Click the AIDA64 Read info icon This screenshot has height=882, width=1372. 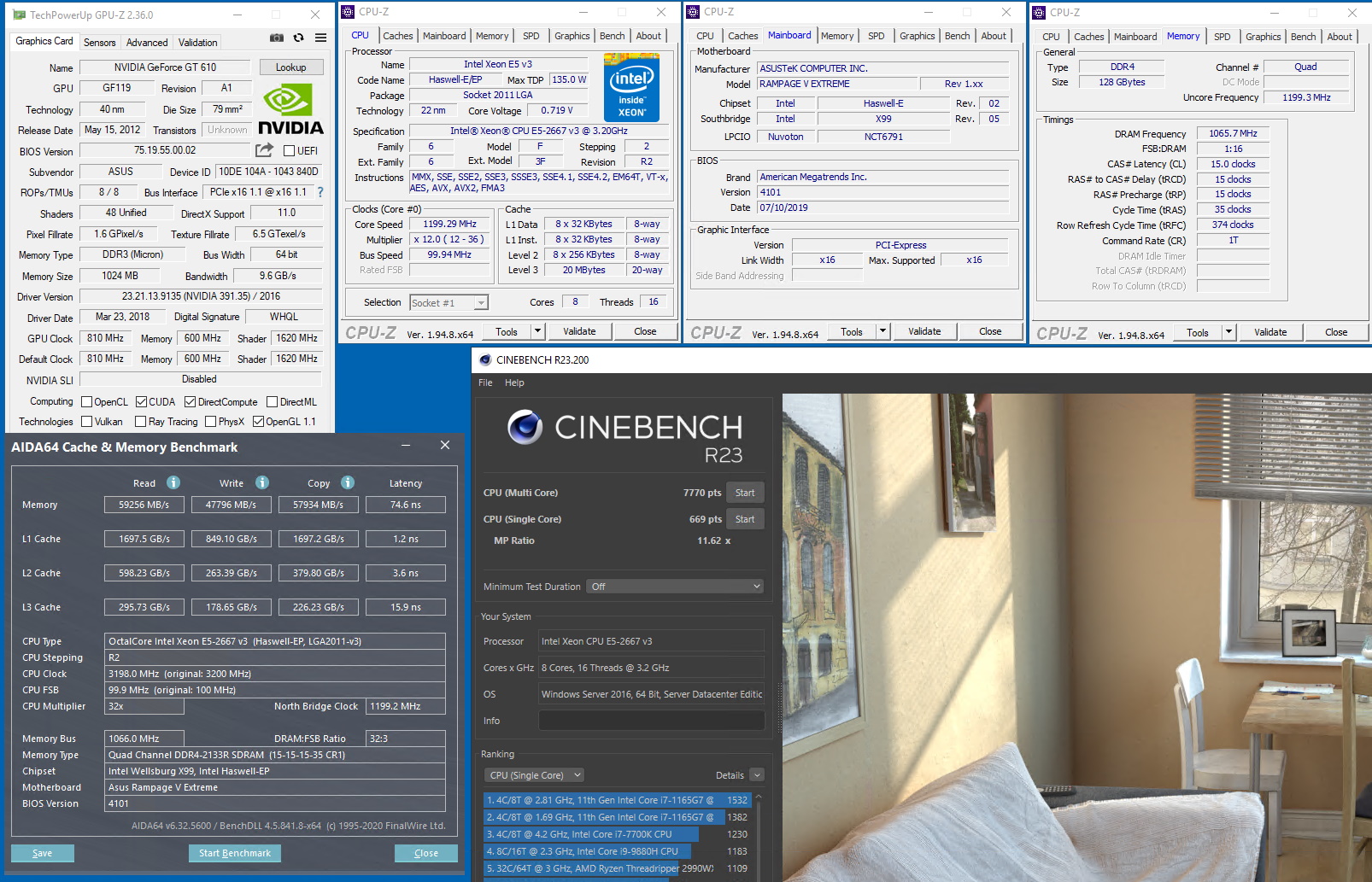173,482
